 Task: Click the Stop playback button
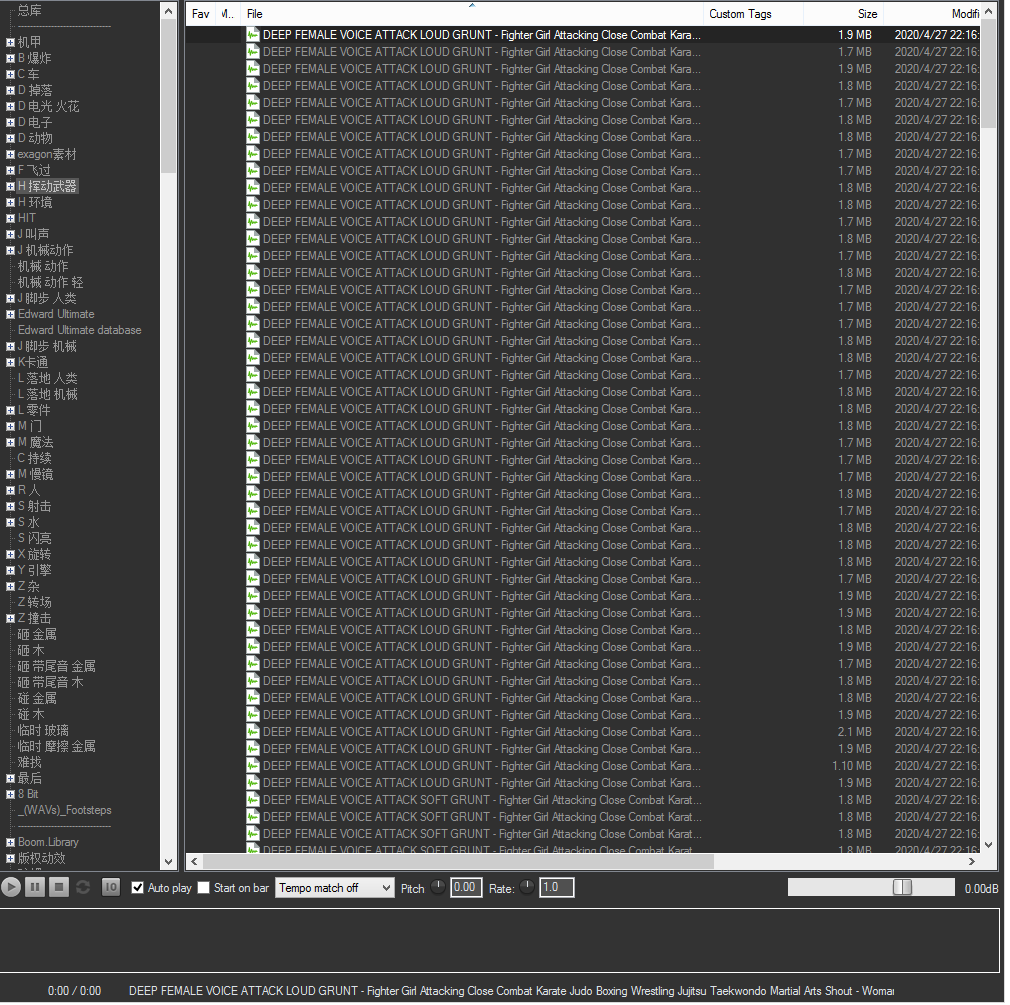pyautogui.click(x=59, y=887)
